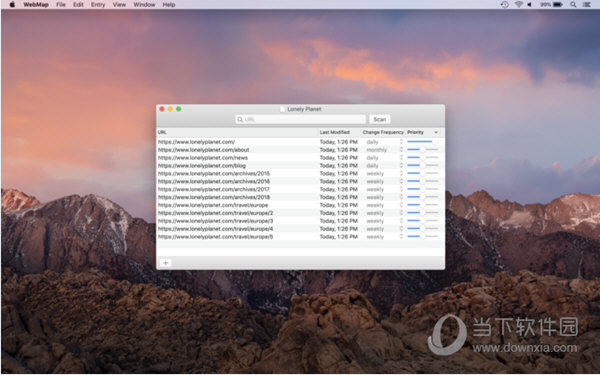The image size is (600, 375).
Task: Click the Scan button
Action: point(380,119)
